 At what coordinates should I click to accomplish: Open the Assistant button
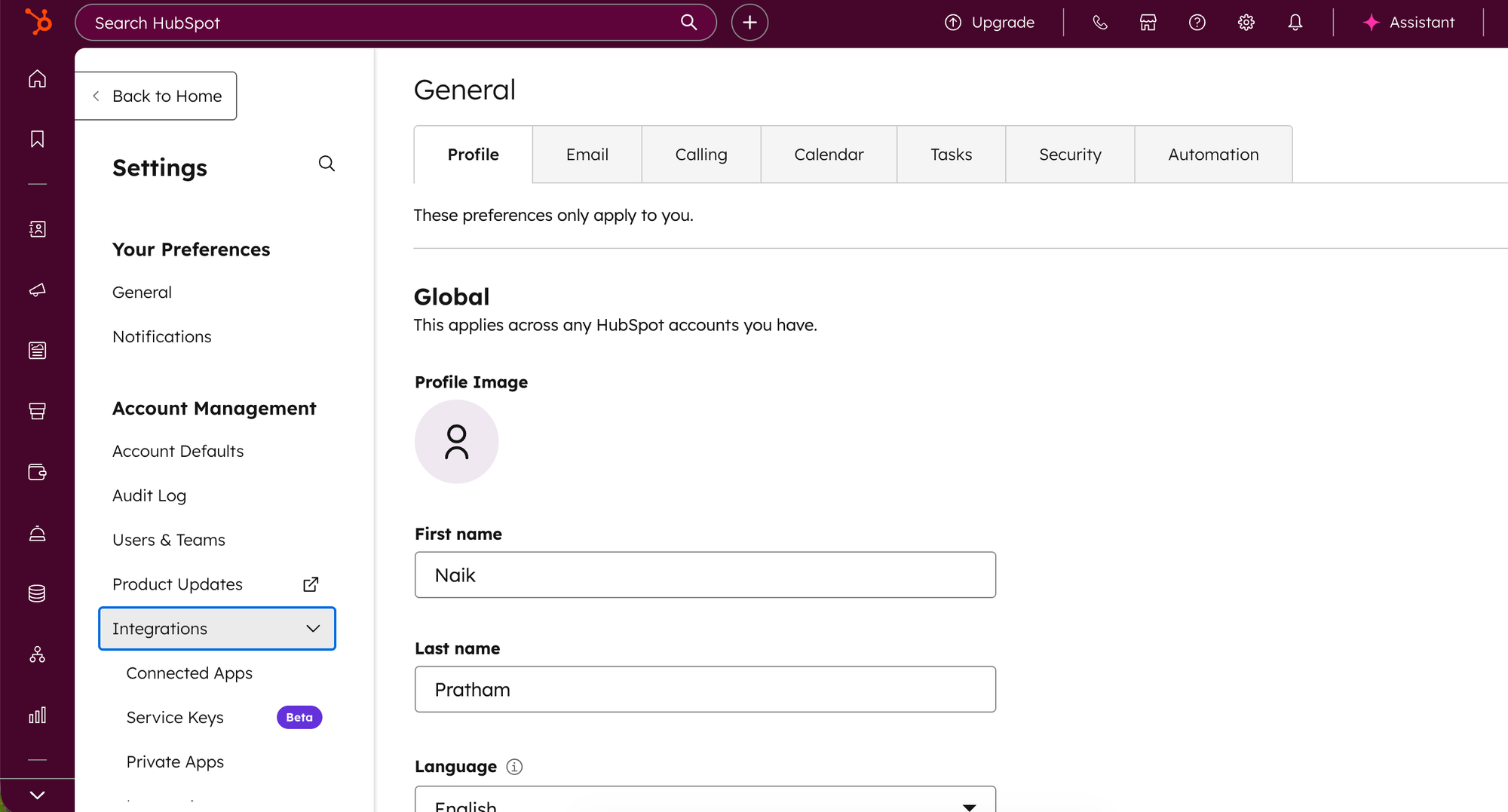[1408, 23]
